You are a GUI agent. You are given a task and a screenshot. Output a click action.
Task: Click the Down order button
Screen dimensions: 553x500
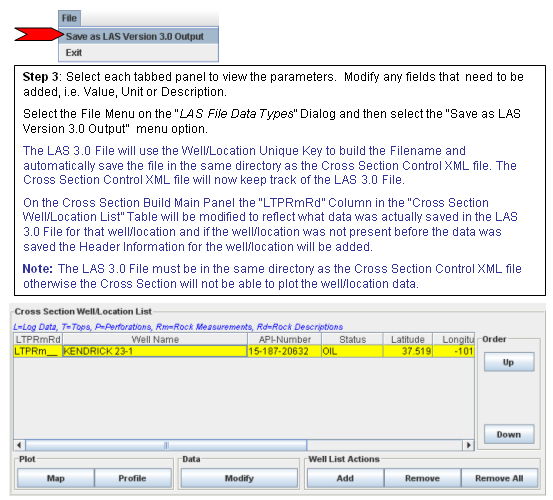tap(509, 434)
